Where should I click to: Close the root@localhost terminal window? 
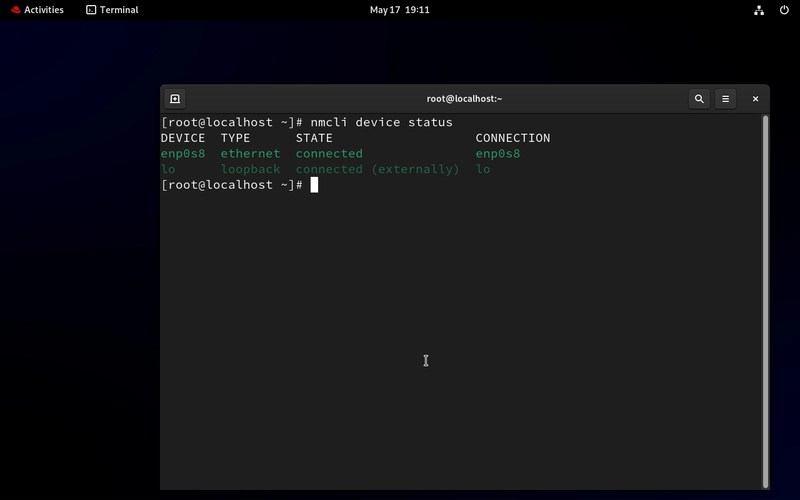click(x=755, y=99)
